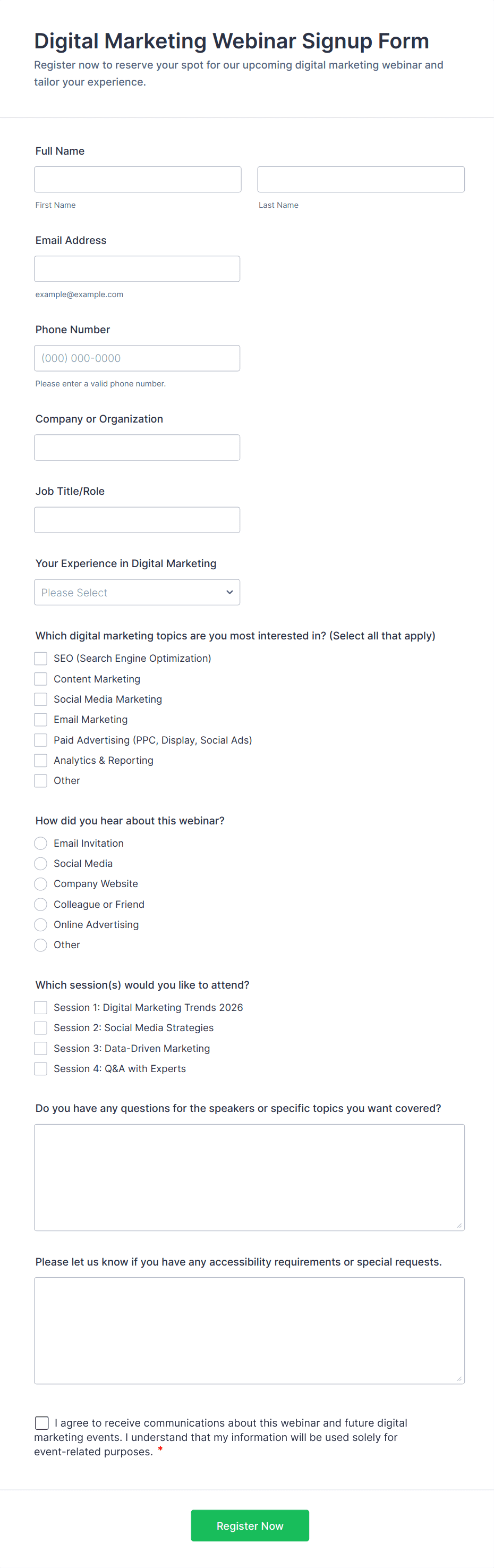Click the First Name input field
The height and width of the screenshot is (1568, 494).
point(137,179)
